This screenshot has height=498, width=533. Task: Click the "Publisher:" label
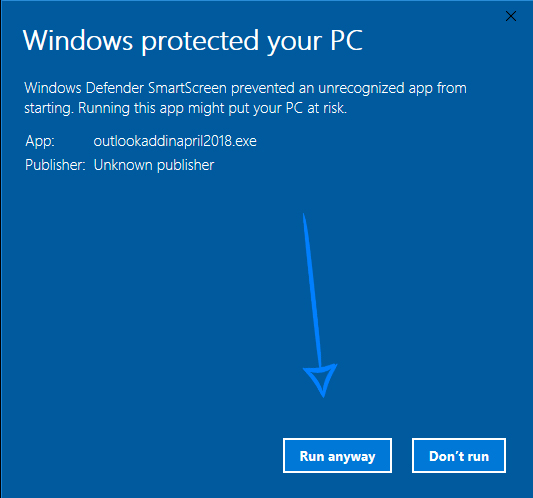click(55, 165)
